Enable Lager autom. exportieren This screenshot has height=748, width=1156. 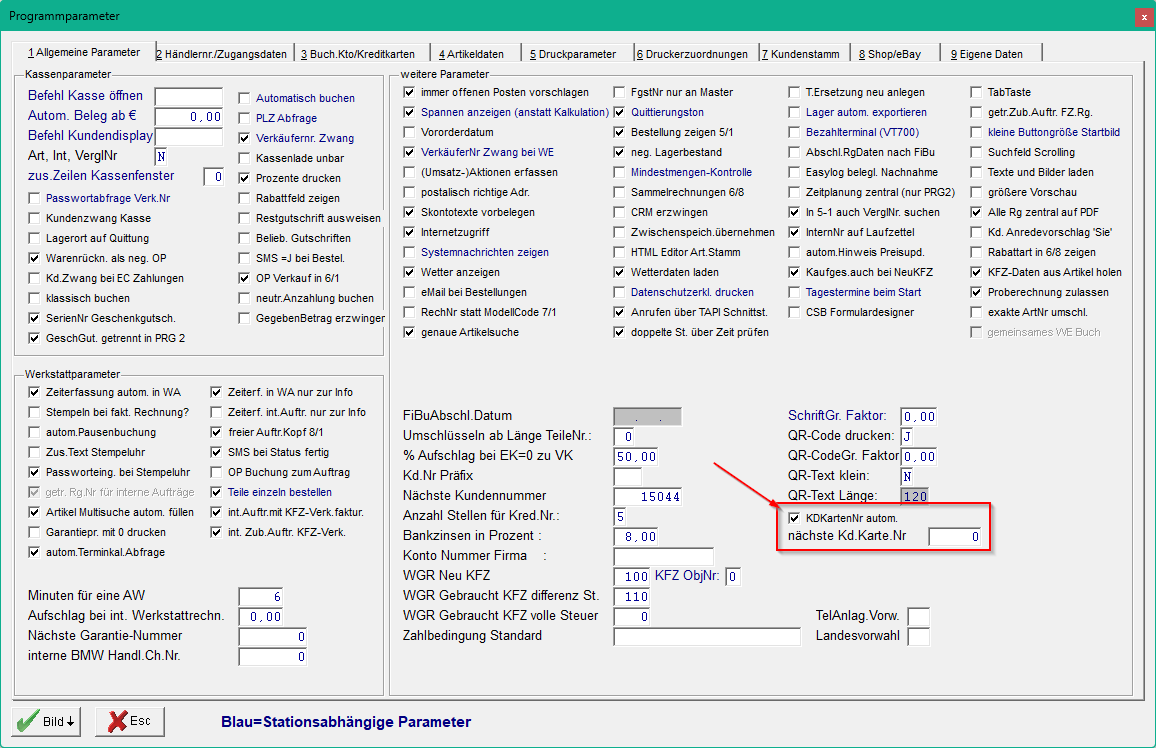(794, 112)
